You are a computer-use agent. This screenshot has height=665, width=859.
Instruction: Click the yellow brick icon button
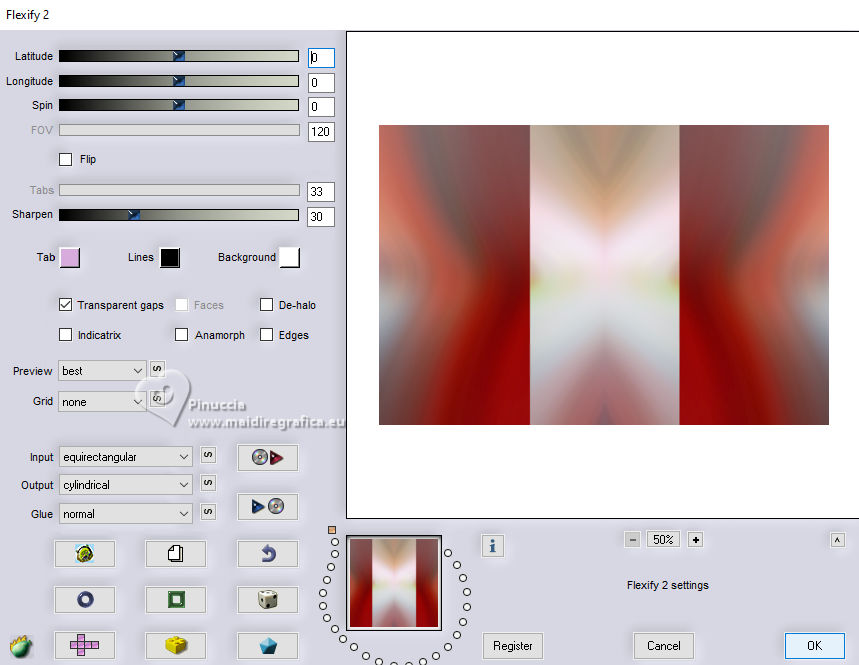point(175,645)
